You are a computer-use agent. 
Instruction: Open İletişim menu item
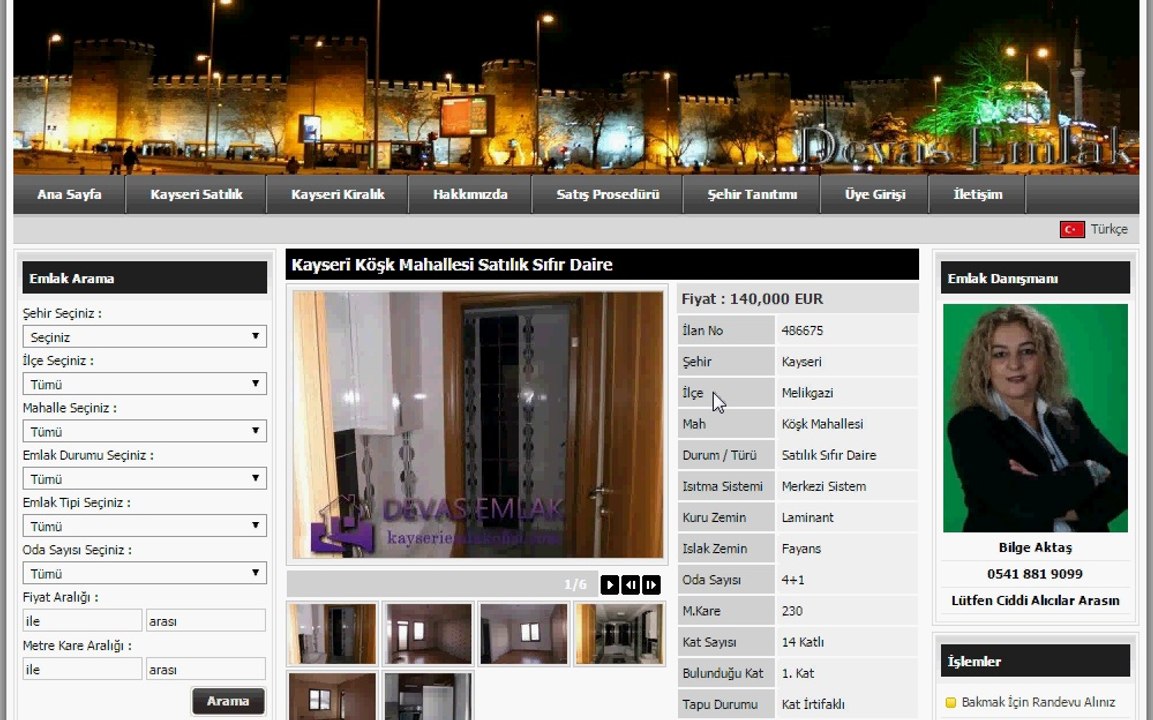977,194
